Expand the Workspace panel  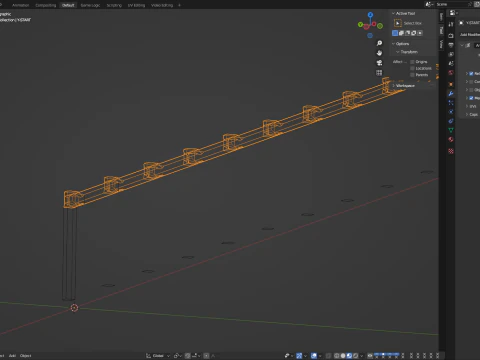coord(394,86)
